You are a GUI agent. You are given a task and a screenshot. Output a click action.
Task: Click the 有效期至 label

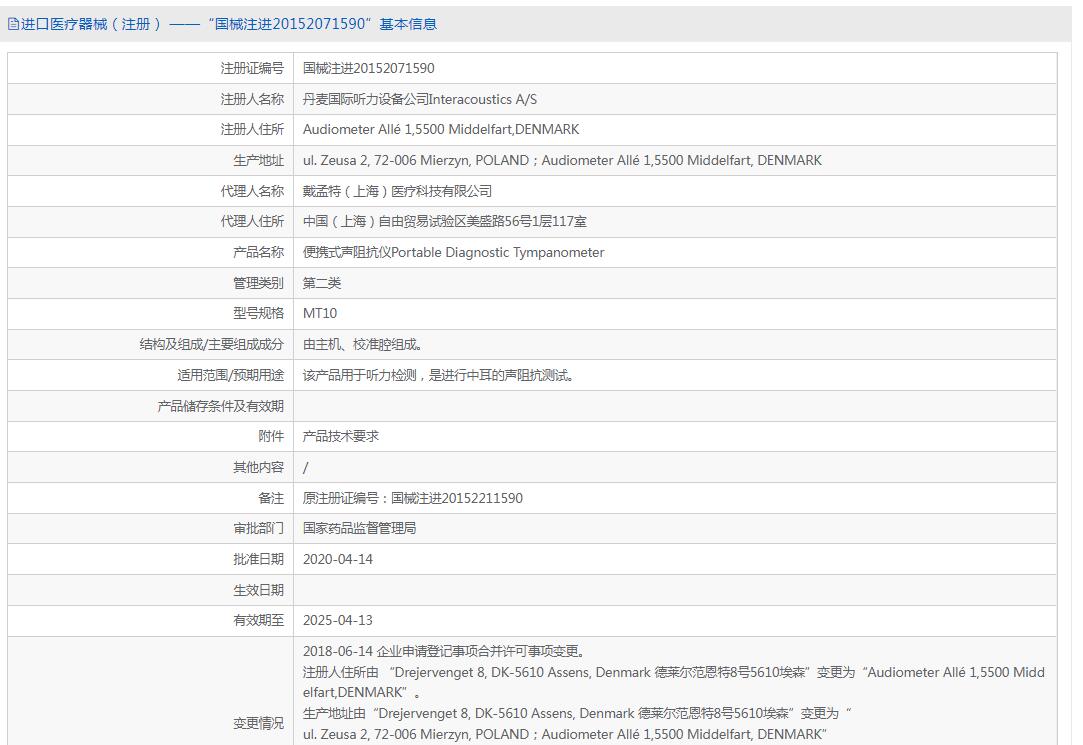[258, 621]
